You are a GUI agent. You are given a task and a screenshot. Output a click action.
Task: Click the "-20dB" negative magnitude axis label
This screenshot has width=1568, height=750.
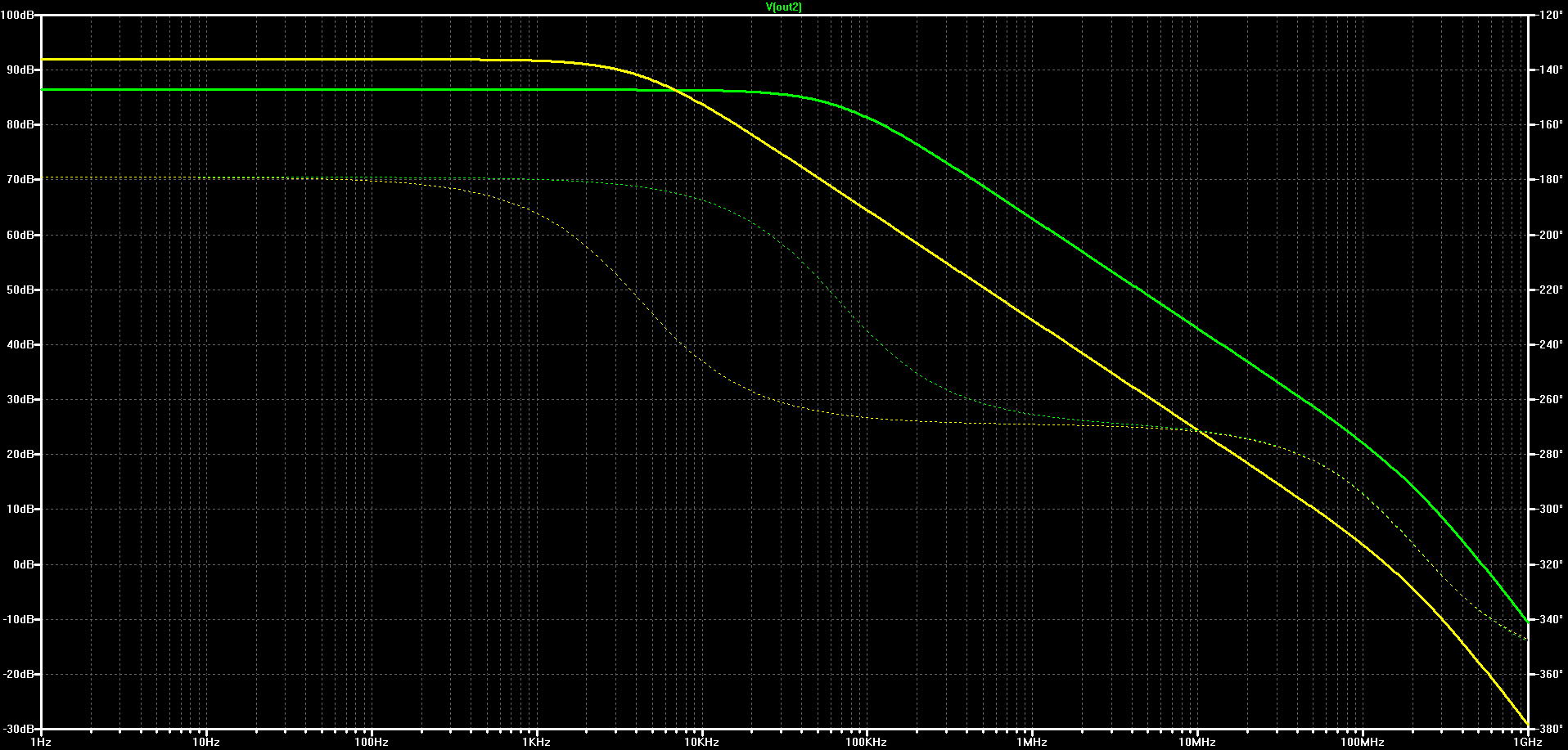tap(17, 674)
